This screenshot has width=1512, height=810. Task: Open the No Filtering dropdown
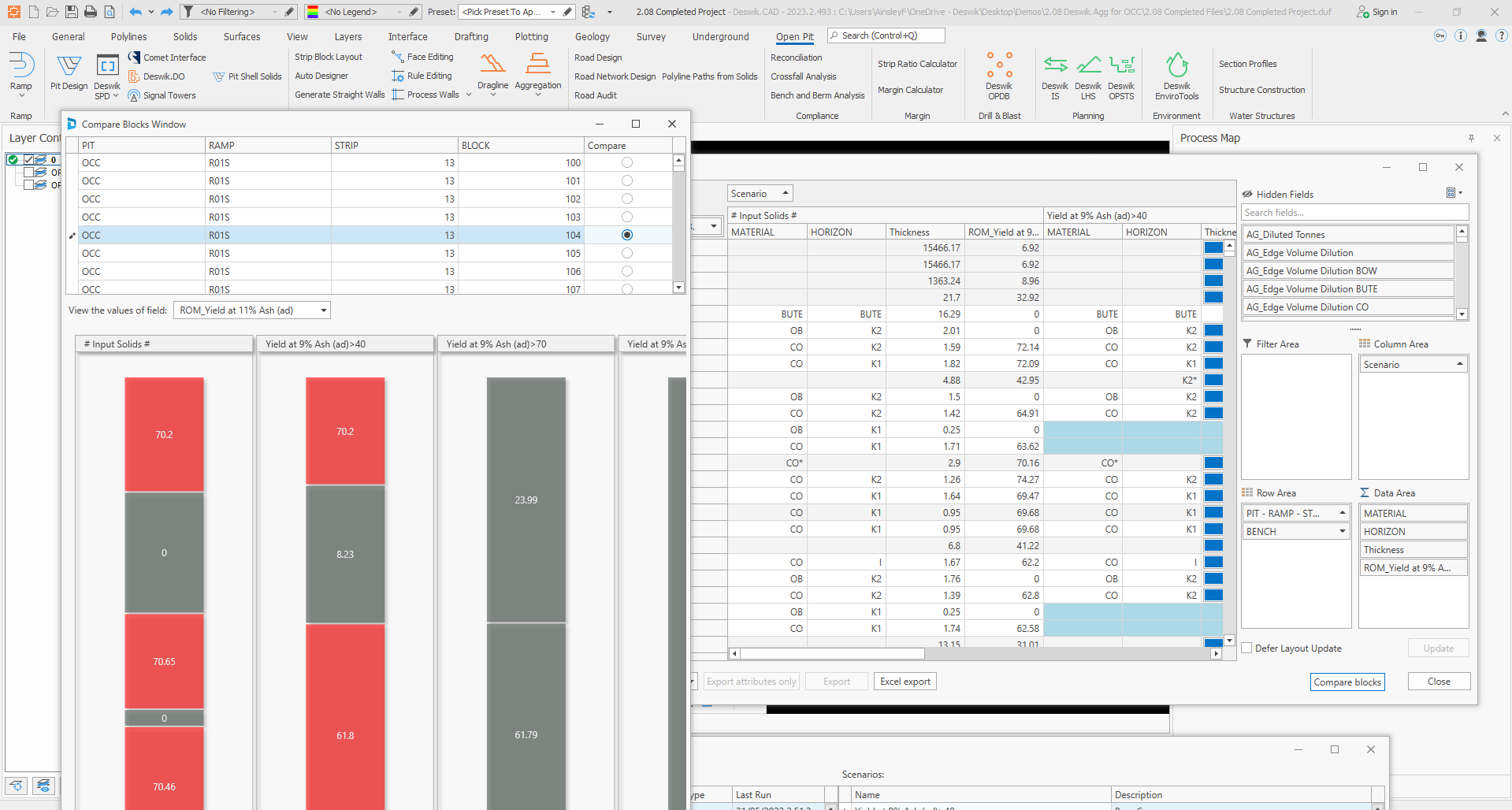(275, 12)
